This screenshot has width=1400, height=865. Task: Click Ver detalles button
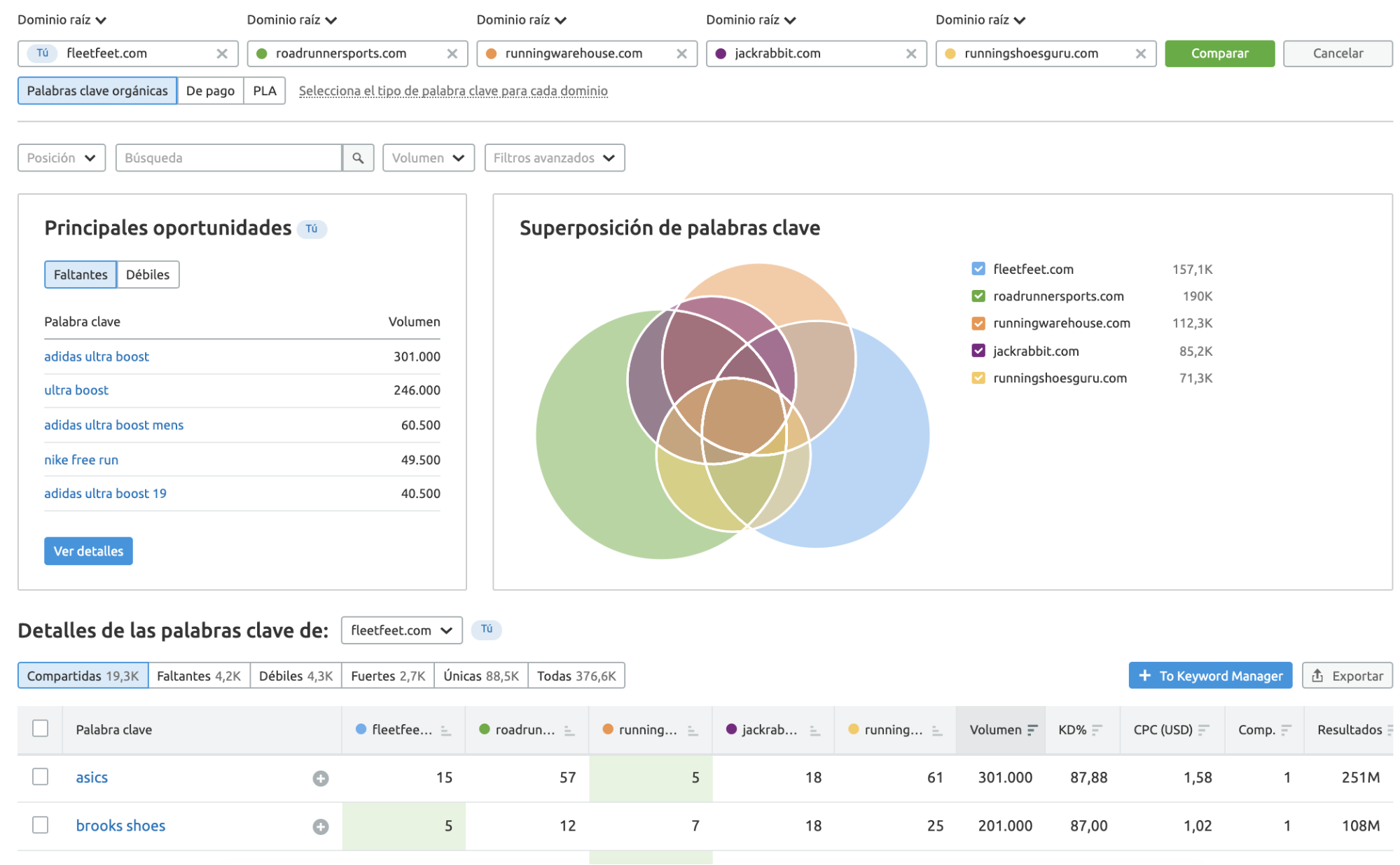[x=88, y=552]
